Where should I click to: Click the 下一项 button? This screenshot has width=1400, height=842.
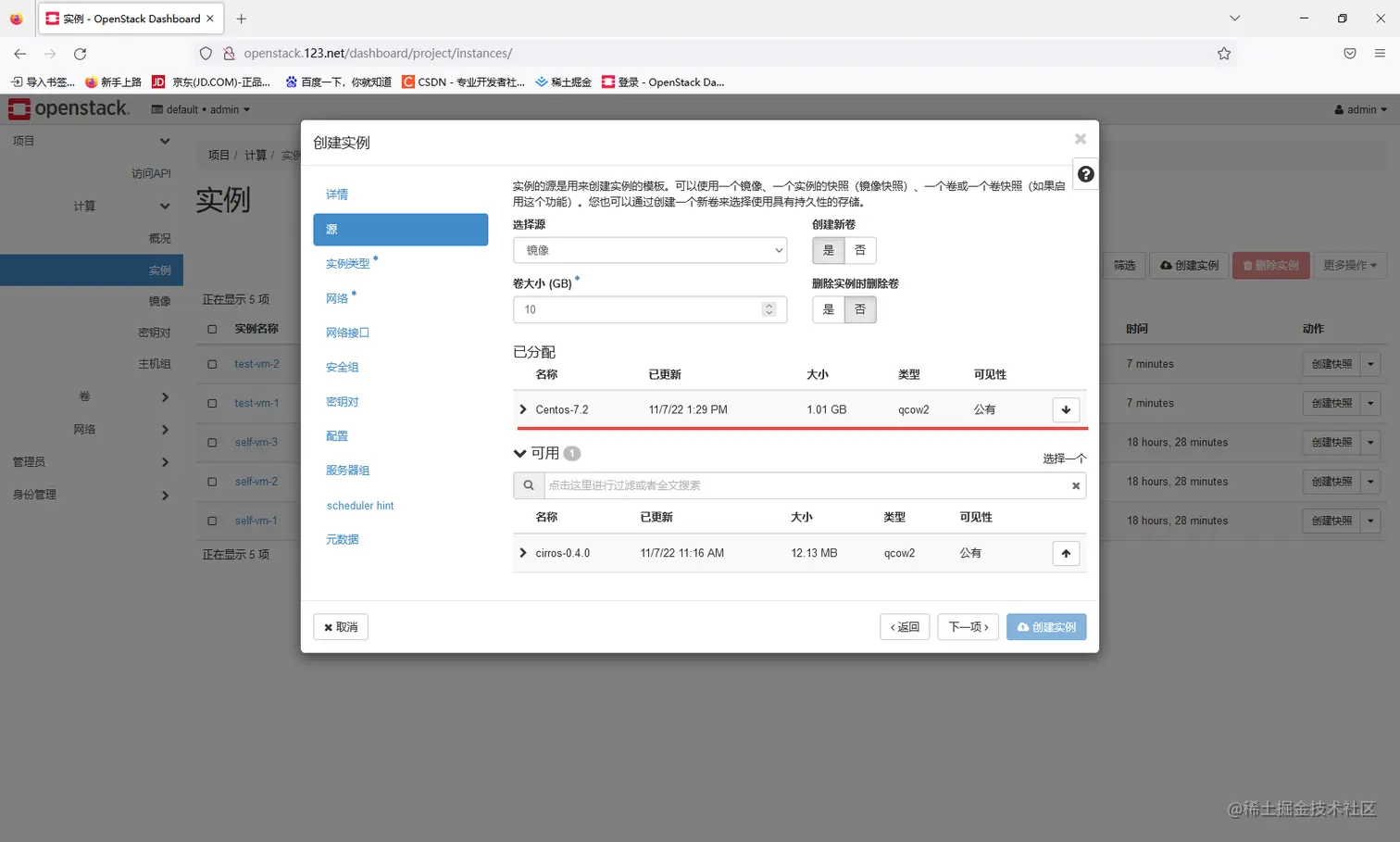point(969,627)
